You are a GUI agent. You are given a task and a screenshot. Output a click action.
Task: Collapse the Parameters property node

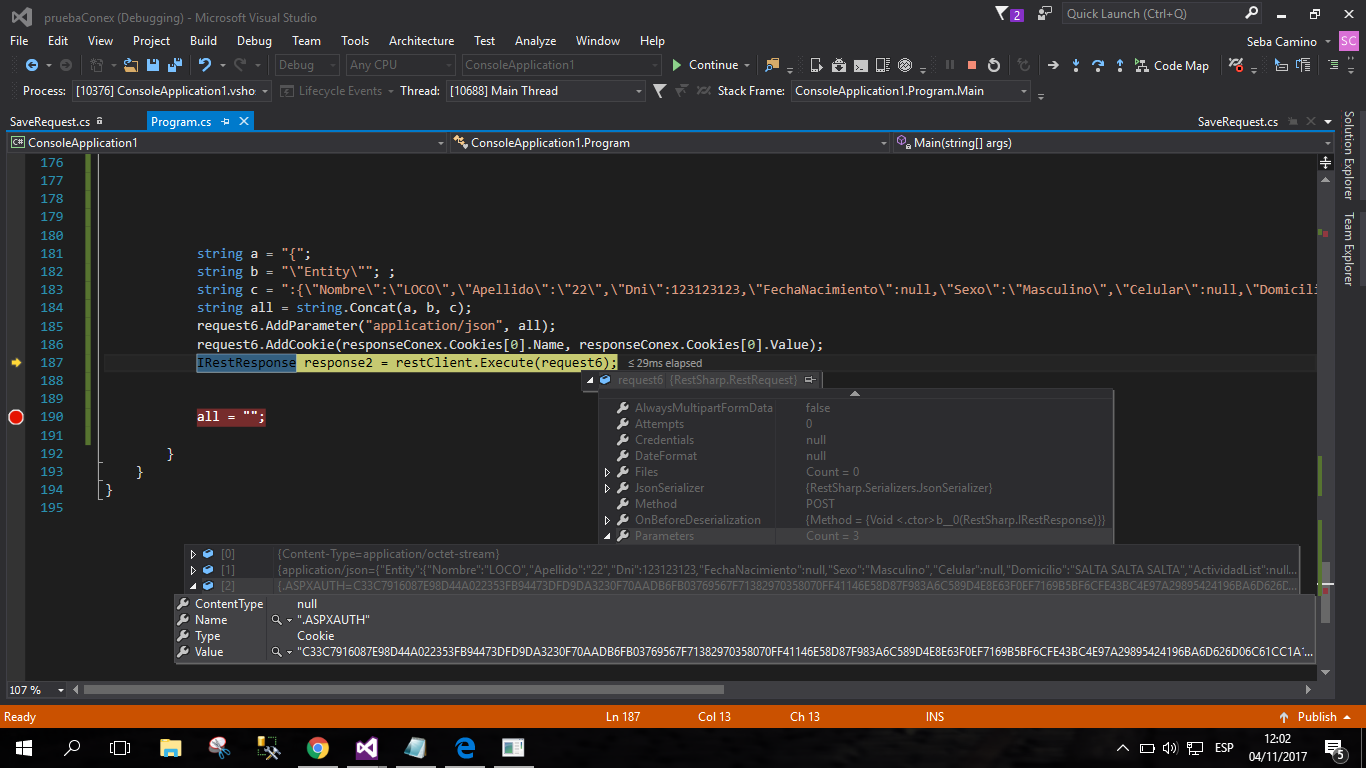[x=607, y=536]
